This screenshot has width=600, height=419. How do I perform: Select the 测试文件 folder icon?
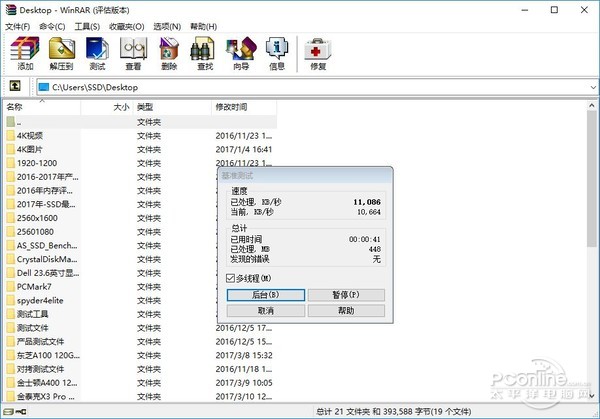pyautogui.click(x=11, y=328)
